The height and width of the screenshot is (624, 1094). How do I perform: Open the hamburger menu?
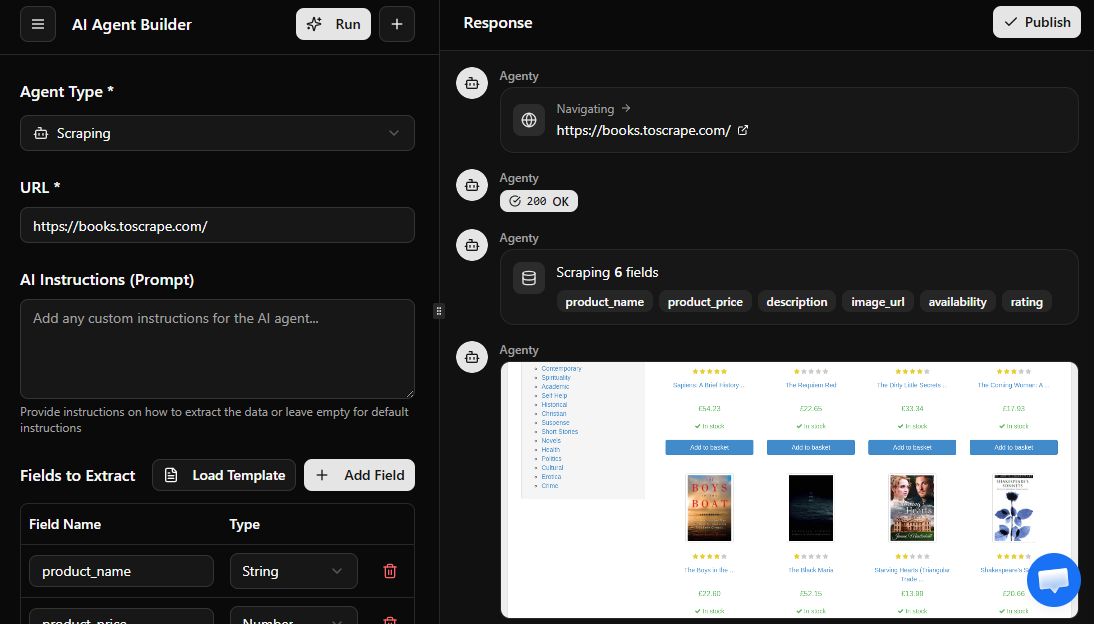coord(38,24)
